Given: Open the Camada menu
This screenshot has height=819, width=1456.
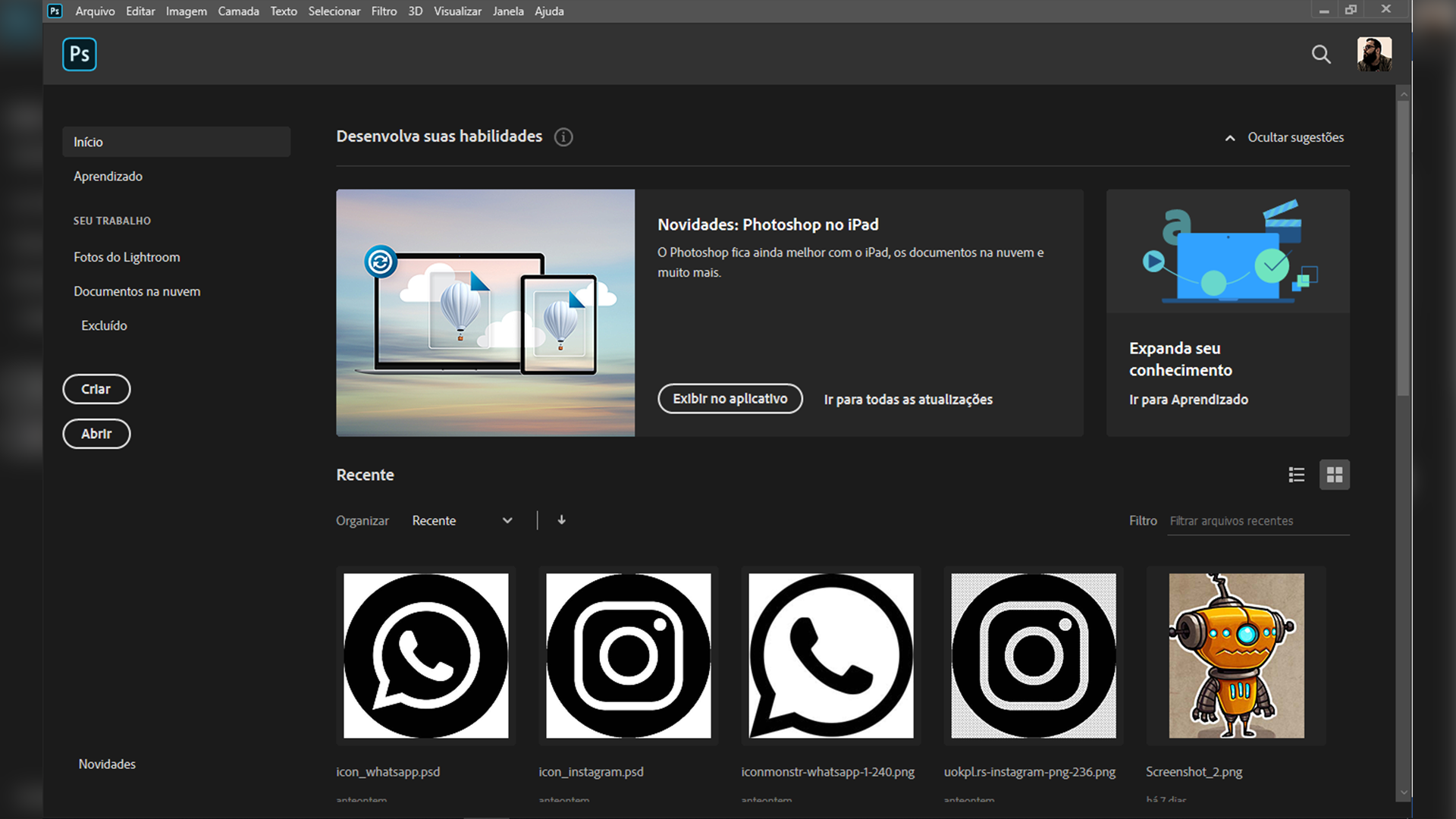Looking at the screenshot, I should pyautogui.click(x=238, y=11).
